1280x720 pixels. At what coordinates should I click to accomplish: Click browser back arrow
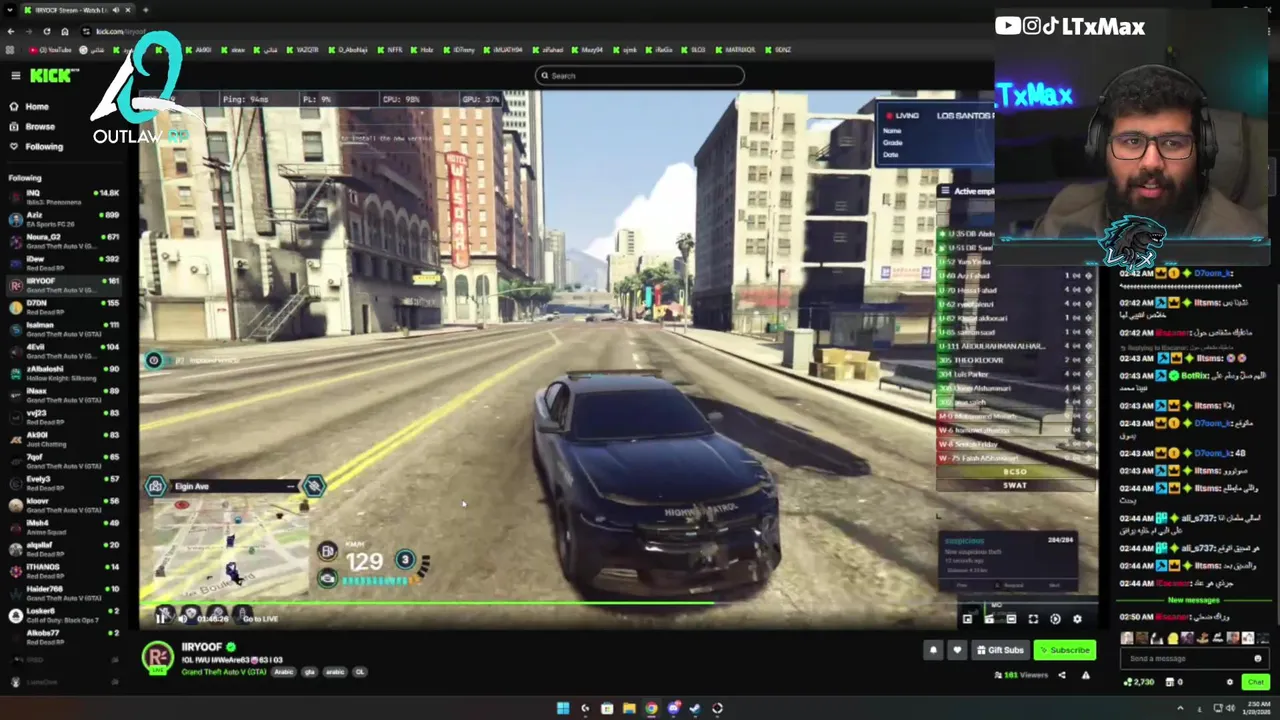coord(11,31)
